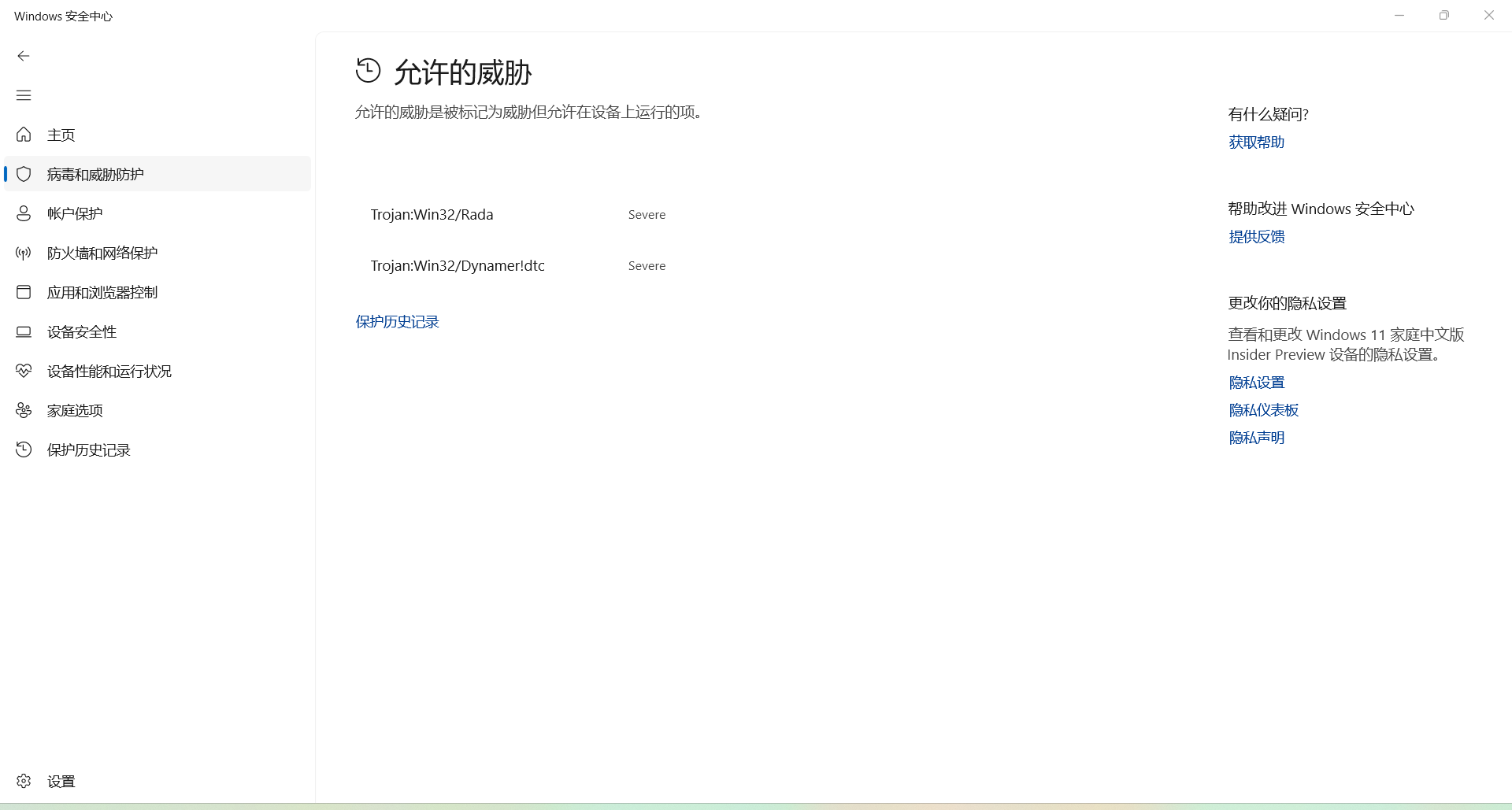1512x810 pixels.
Task: Click the shield icon for 病毒和威胁防护
Action: (x=24, y=174)
